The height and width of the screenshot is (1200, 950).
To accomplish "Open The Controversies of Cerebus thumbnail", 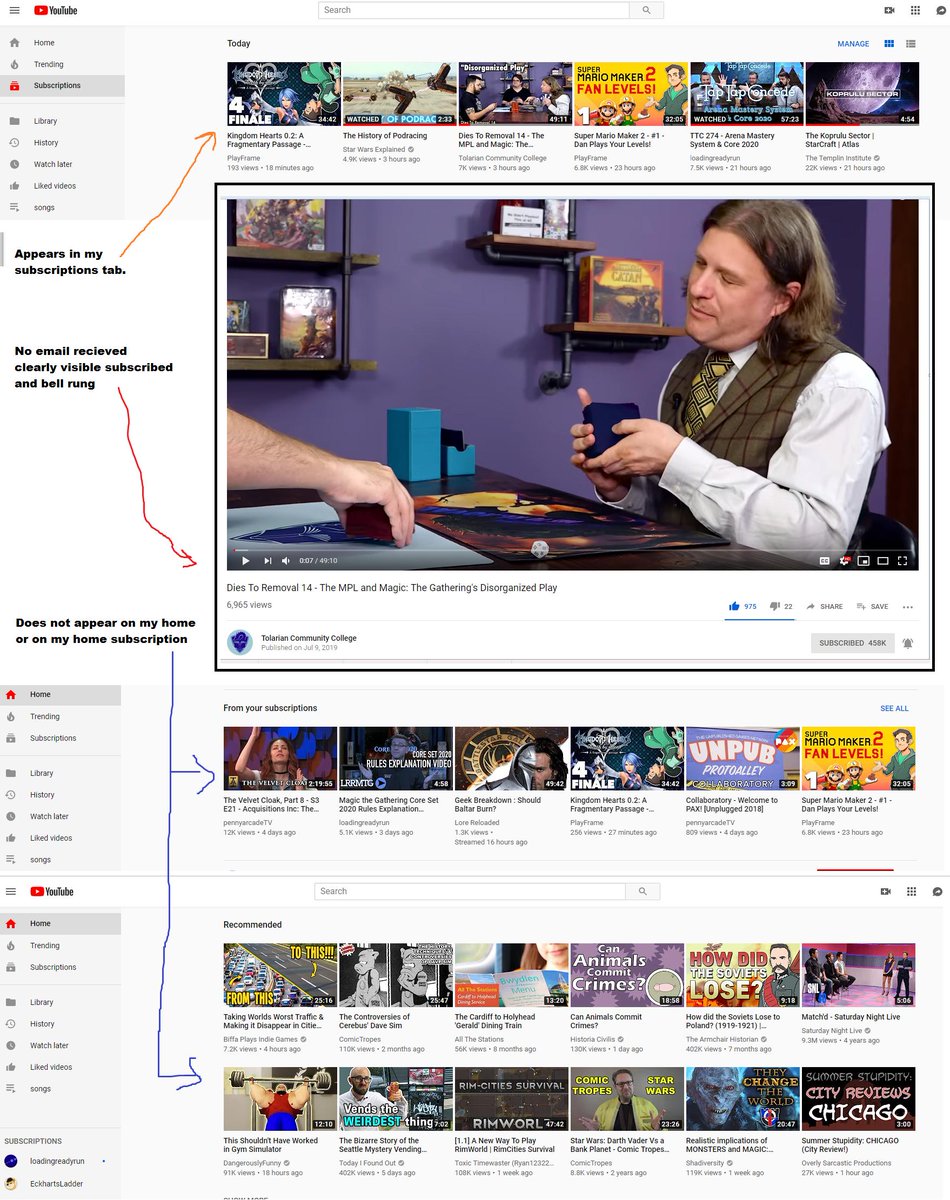I will coord(396,975).
